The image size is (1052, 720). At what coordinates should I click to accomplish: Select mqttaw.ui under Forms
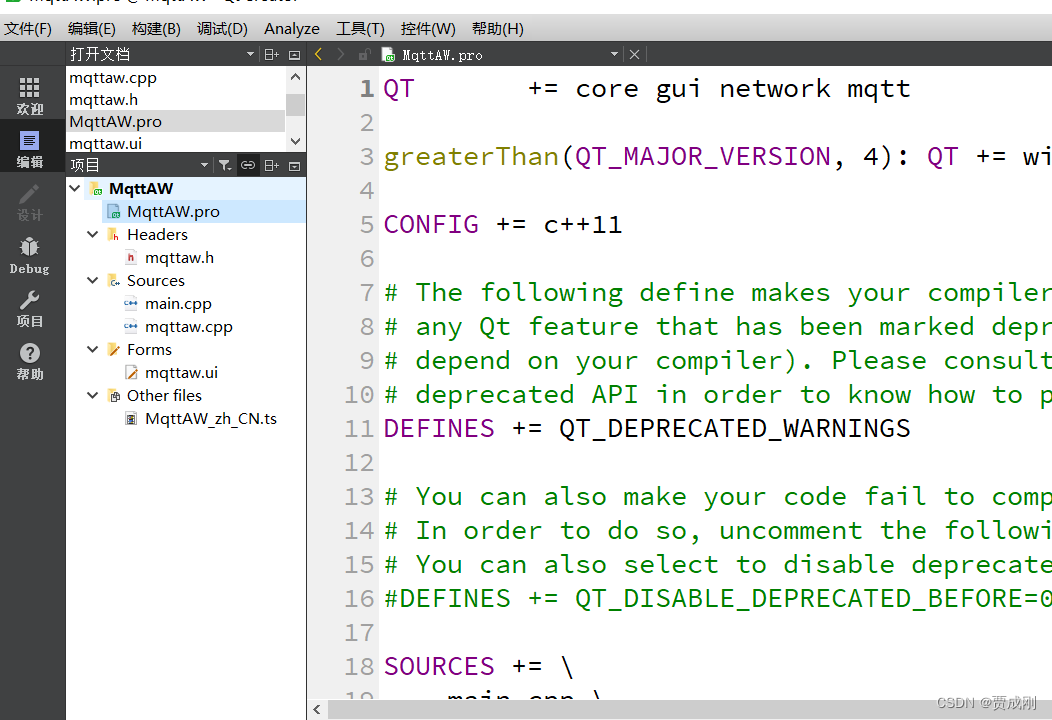pos(181,372)
